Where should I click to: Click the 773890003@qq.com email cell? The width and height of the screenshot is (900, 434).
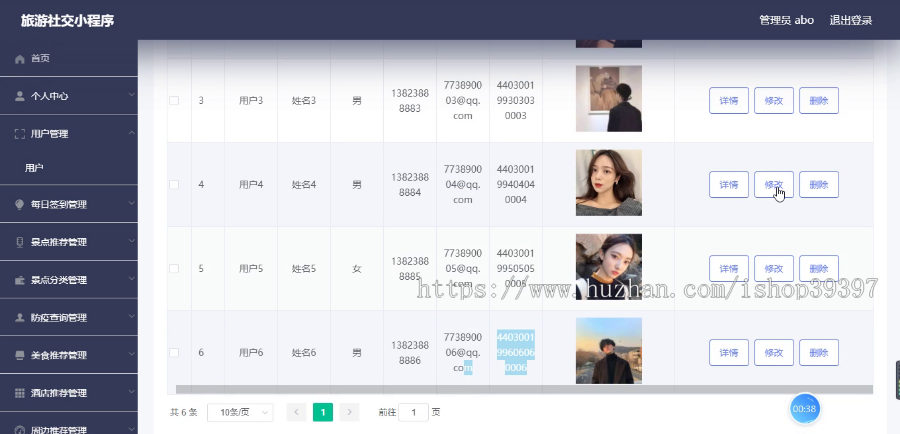click(x=463, y=100)
